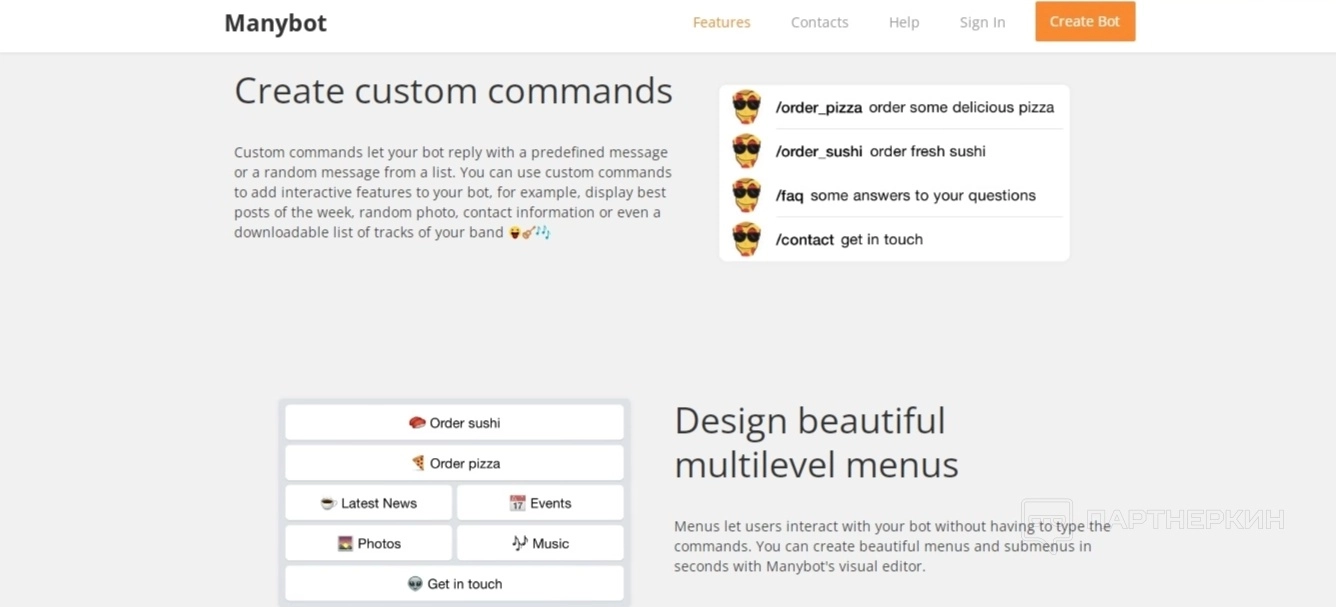The width and height of the screenshot is (1336, 607).
Task: Click the sushi emoji icon
Action: click(417, 423)
